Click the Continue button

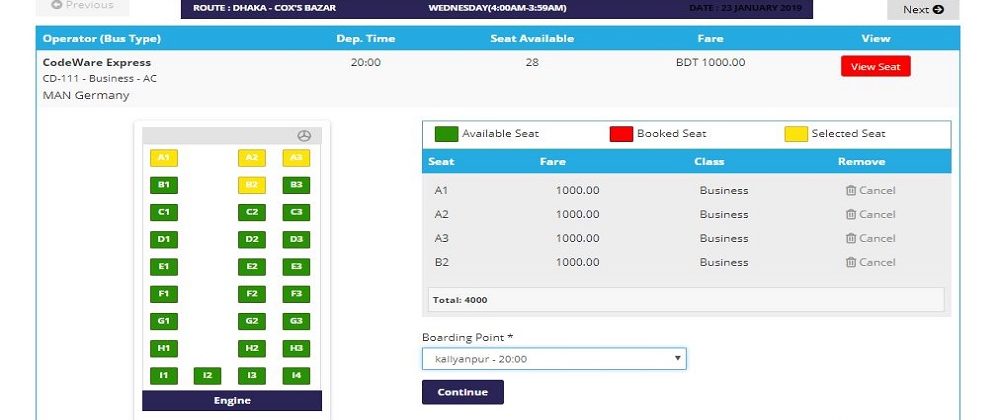pyautogui.click(x=463, y=392)
